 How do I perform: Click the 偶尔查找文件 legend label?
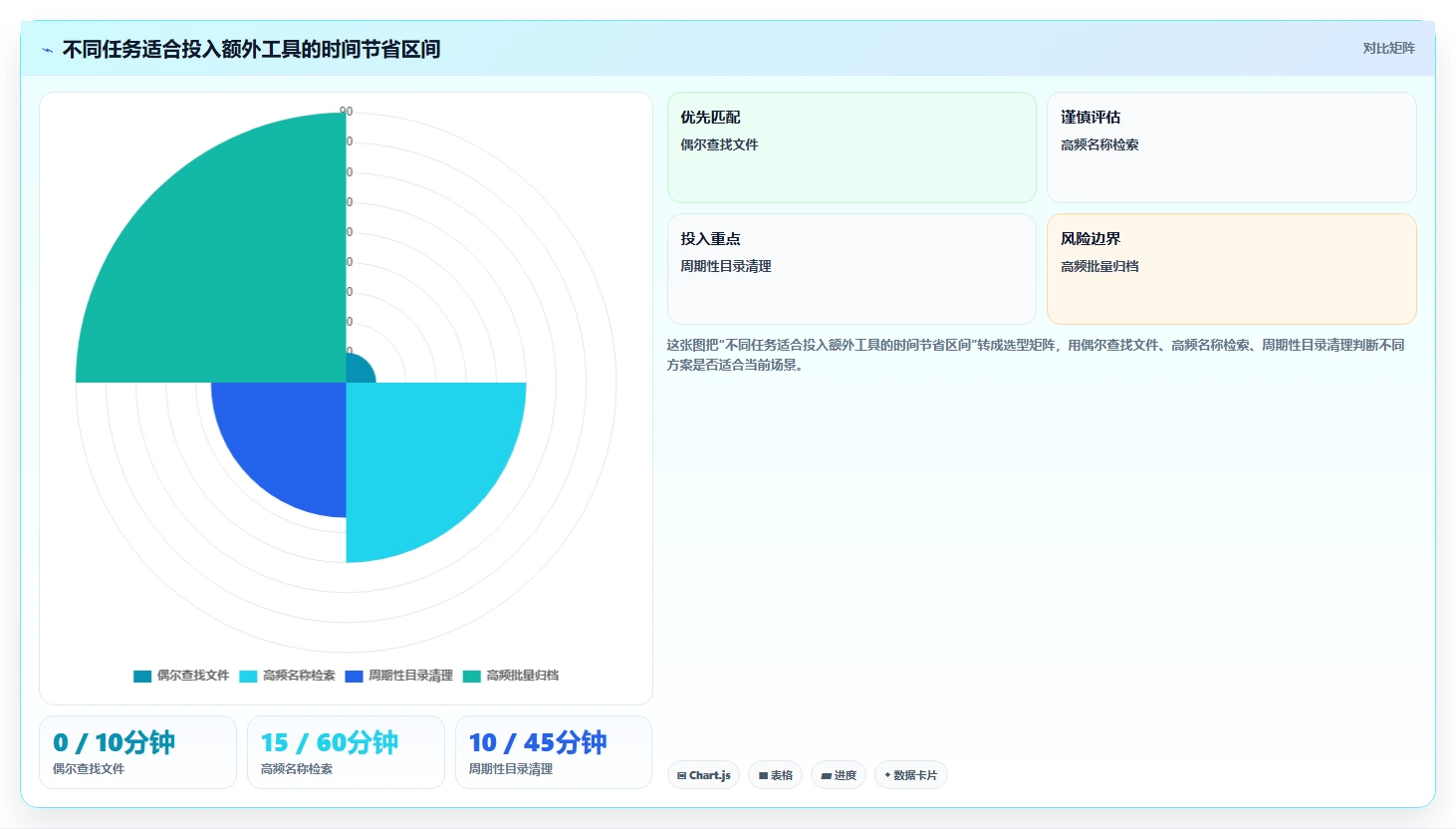(x=193, y=676)
